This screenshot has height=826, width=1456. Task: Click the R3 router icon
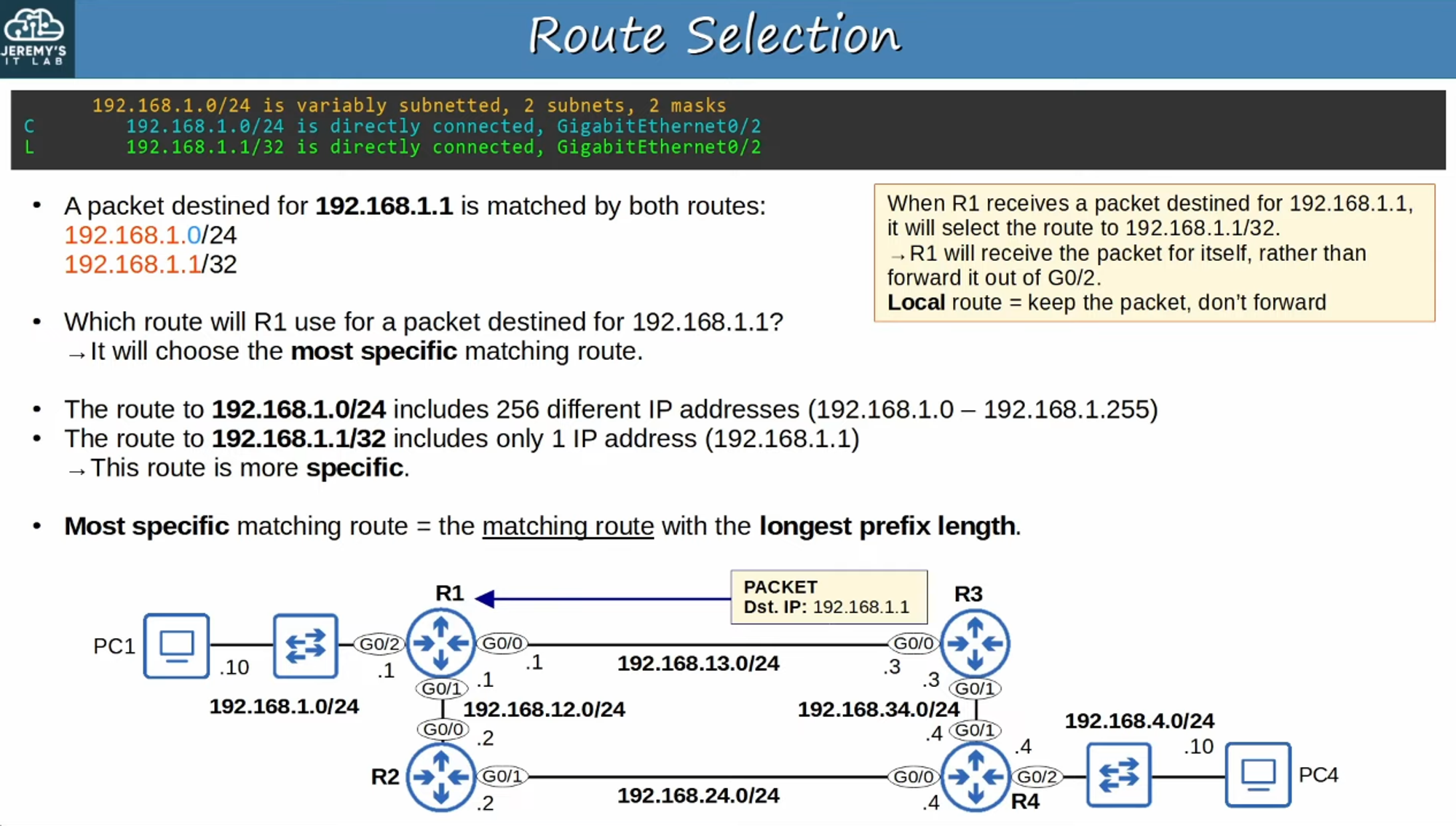point(976,644)
